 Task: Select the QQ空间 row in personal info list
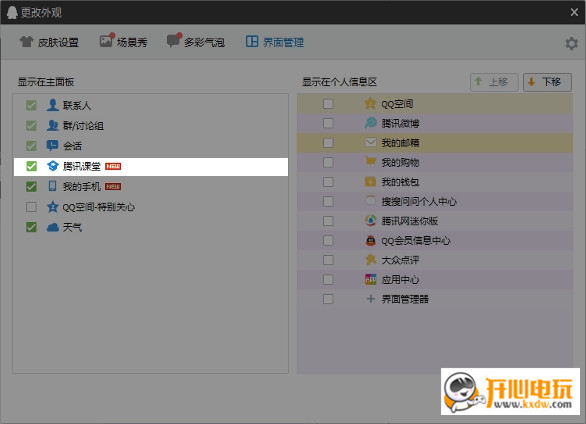(x=435, y=103)
